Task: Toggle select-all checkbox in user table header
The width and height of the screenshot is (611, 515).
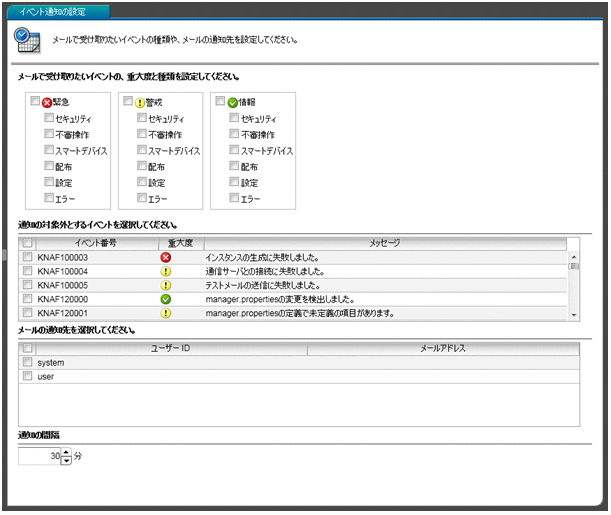Action: click(x=28, y=347)
